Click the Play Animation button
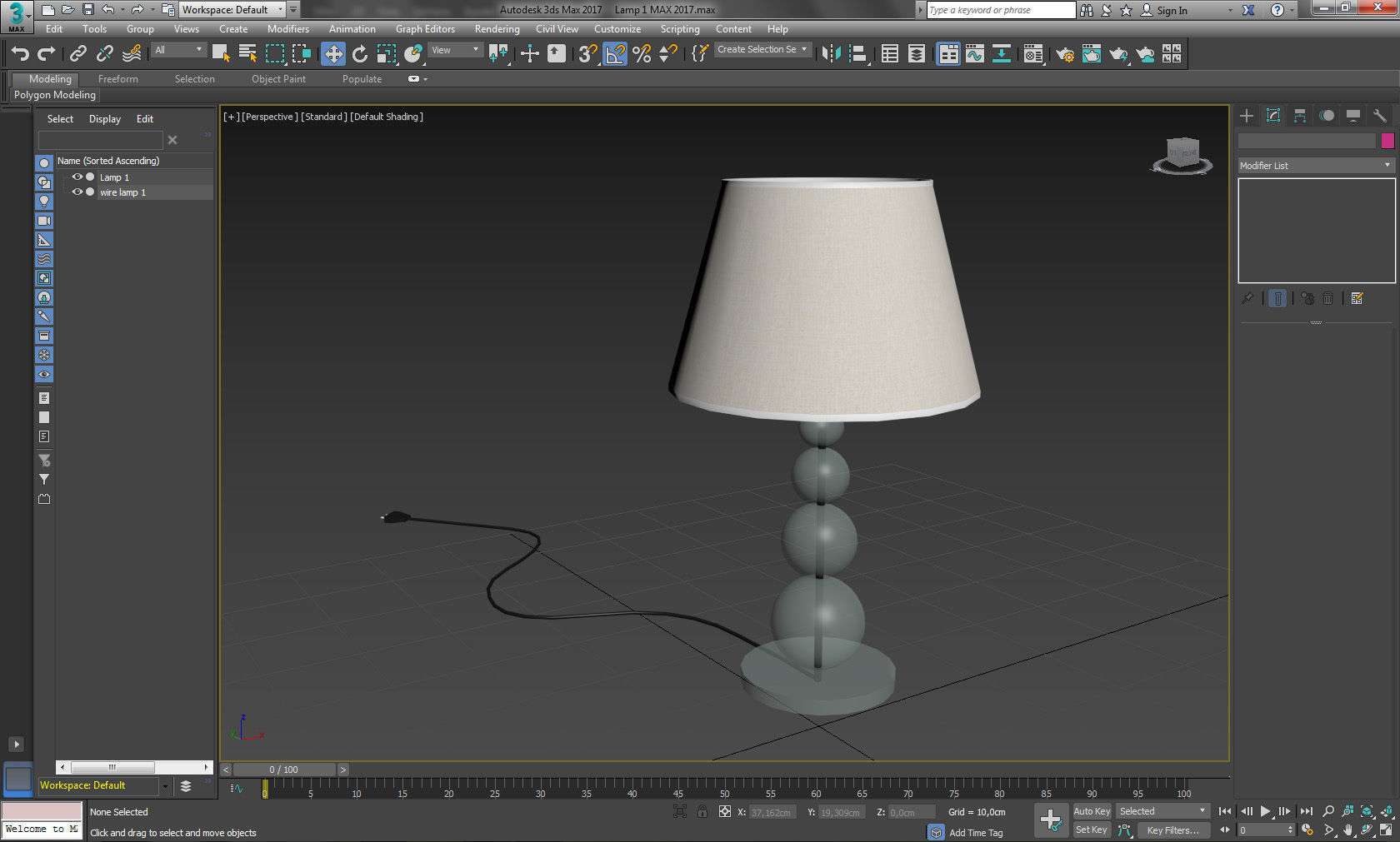Viewport: 1400px width, 842px height. (x=1266, y=811)
